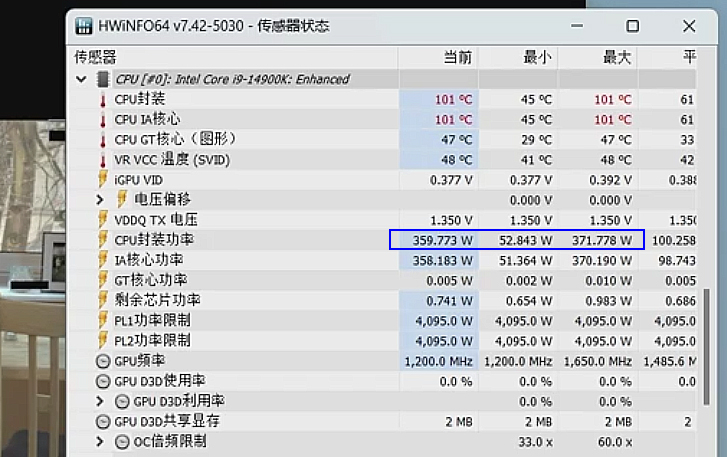Click the 当前 column header
The image size is (727, 457).
pos(457,57)
